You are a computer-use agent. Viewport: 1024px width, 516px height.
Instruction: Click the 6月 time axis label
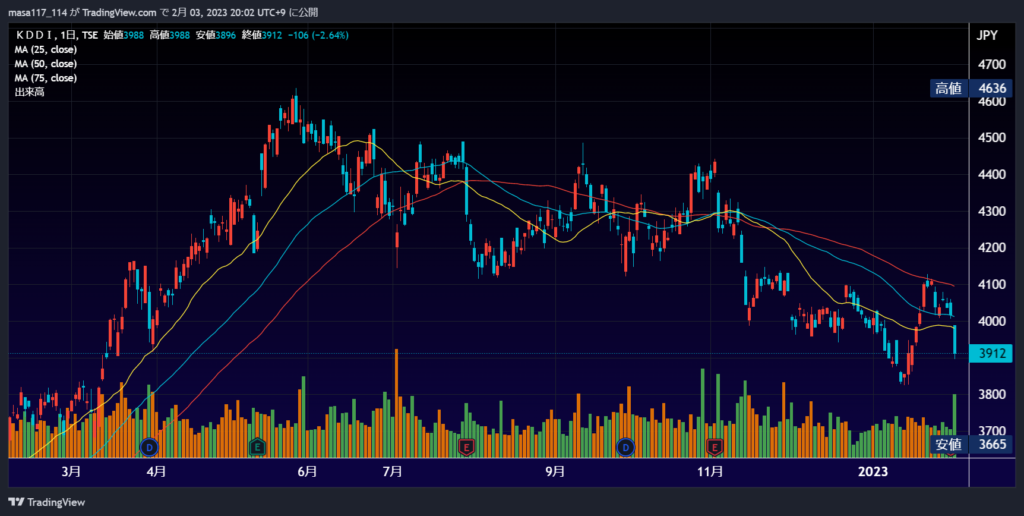[x=307, y=472]
